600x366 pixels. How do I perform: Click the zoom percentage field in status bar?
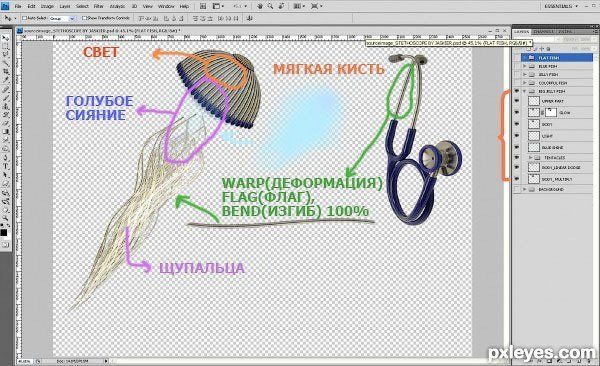[25, 361]
